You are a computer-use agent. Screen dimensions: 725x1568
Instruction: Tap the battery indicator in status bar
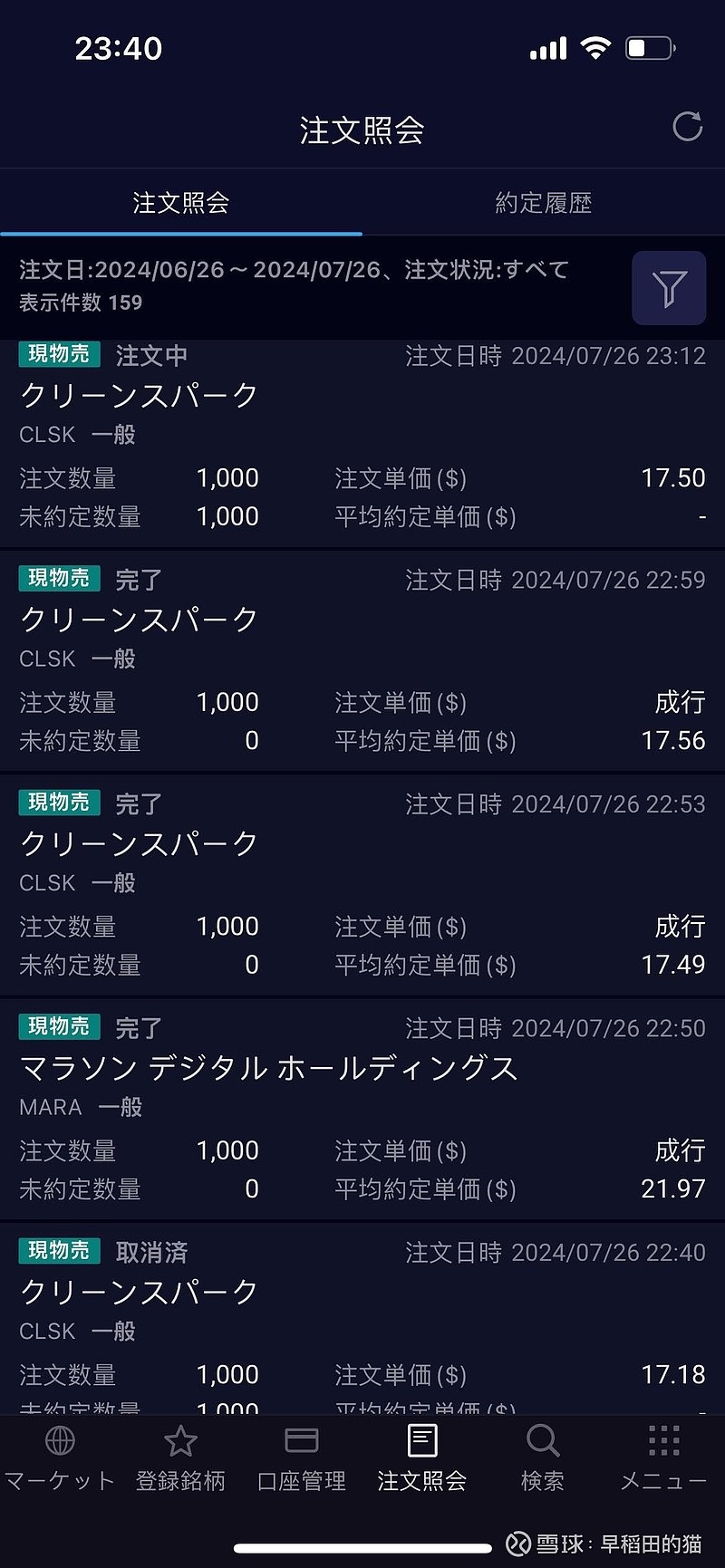[650, 48]
